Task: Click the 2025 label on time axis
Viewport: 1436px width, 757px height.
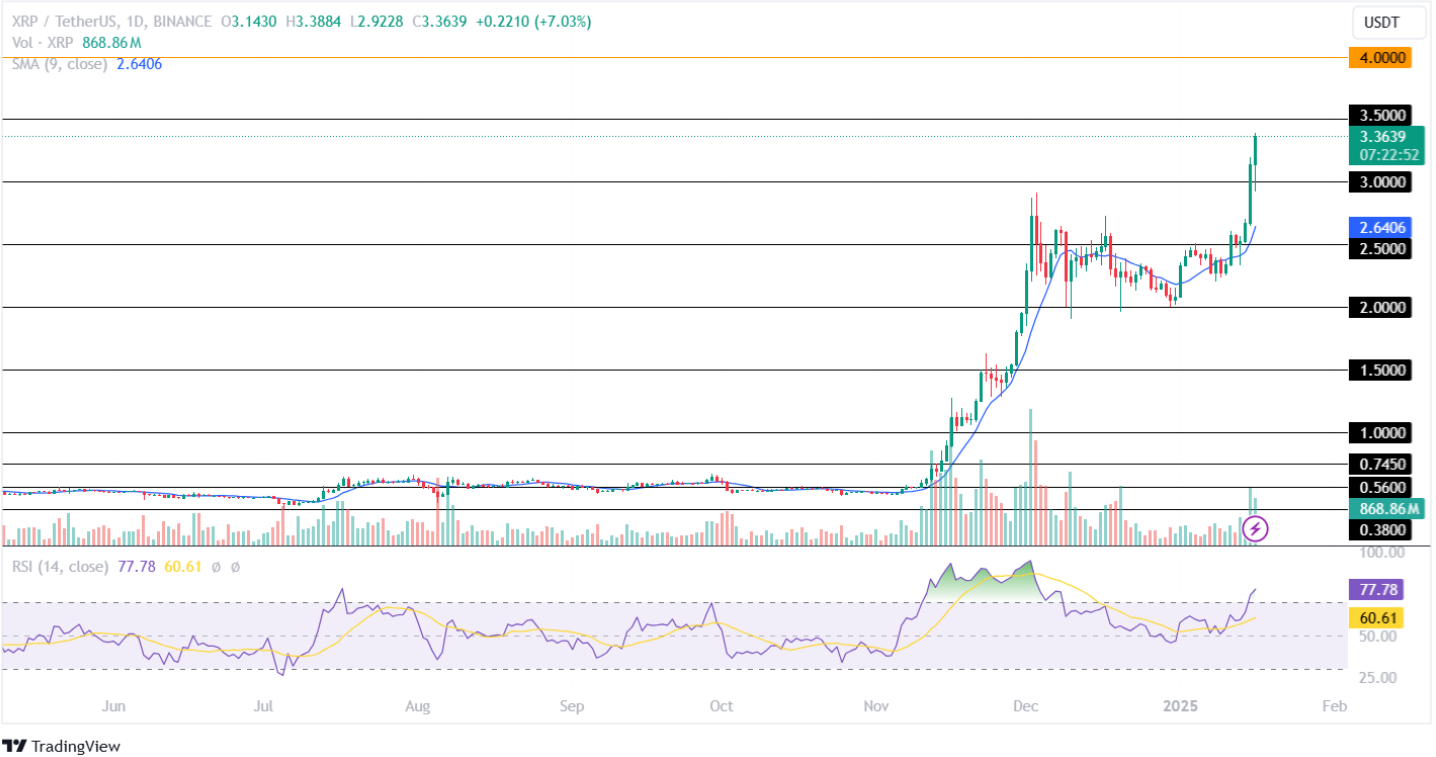Action: coord(1181,706)
